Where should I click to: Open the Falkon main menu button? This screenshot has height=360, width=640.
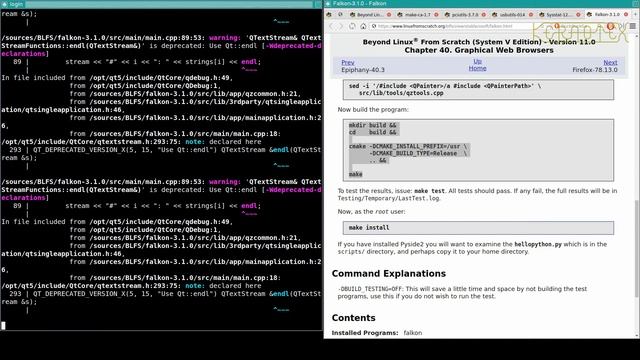(632, 26)
